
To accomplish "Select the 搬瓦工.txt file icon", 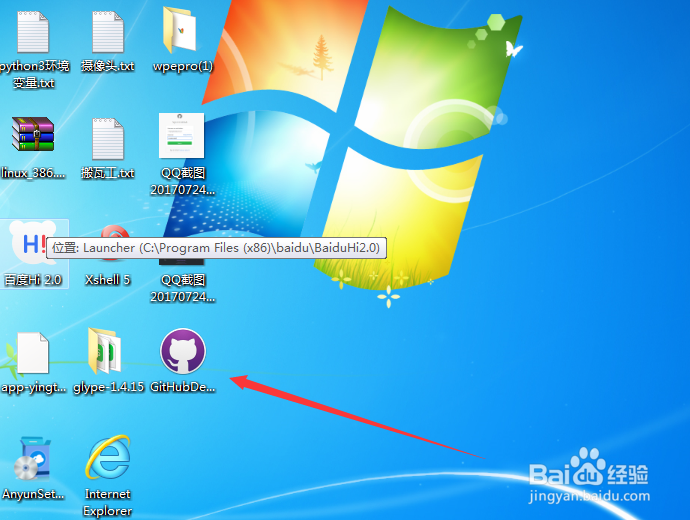I will 108,139.
